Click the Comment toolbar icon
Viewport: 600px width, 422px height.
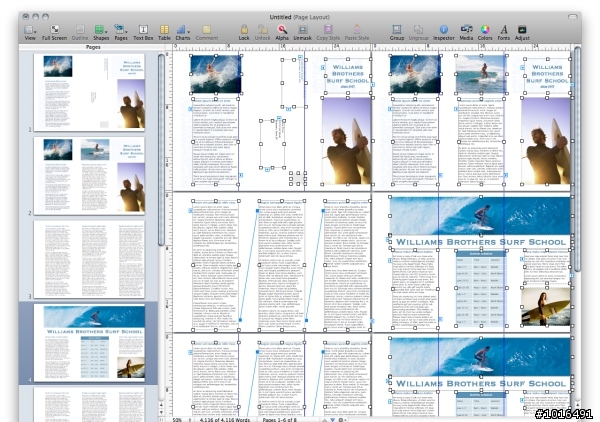[x=207, y=32]
